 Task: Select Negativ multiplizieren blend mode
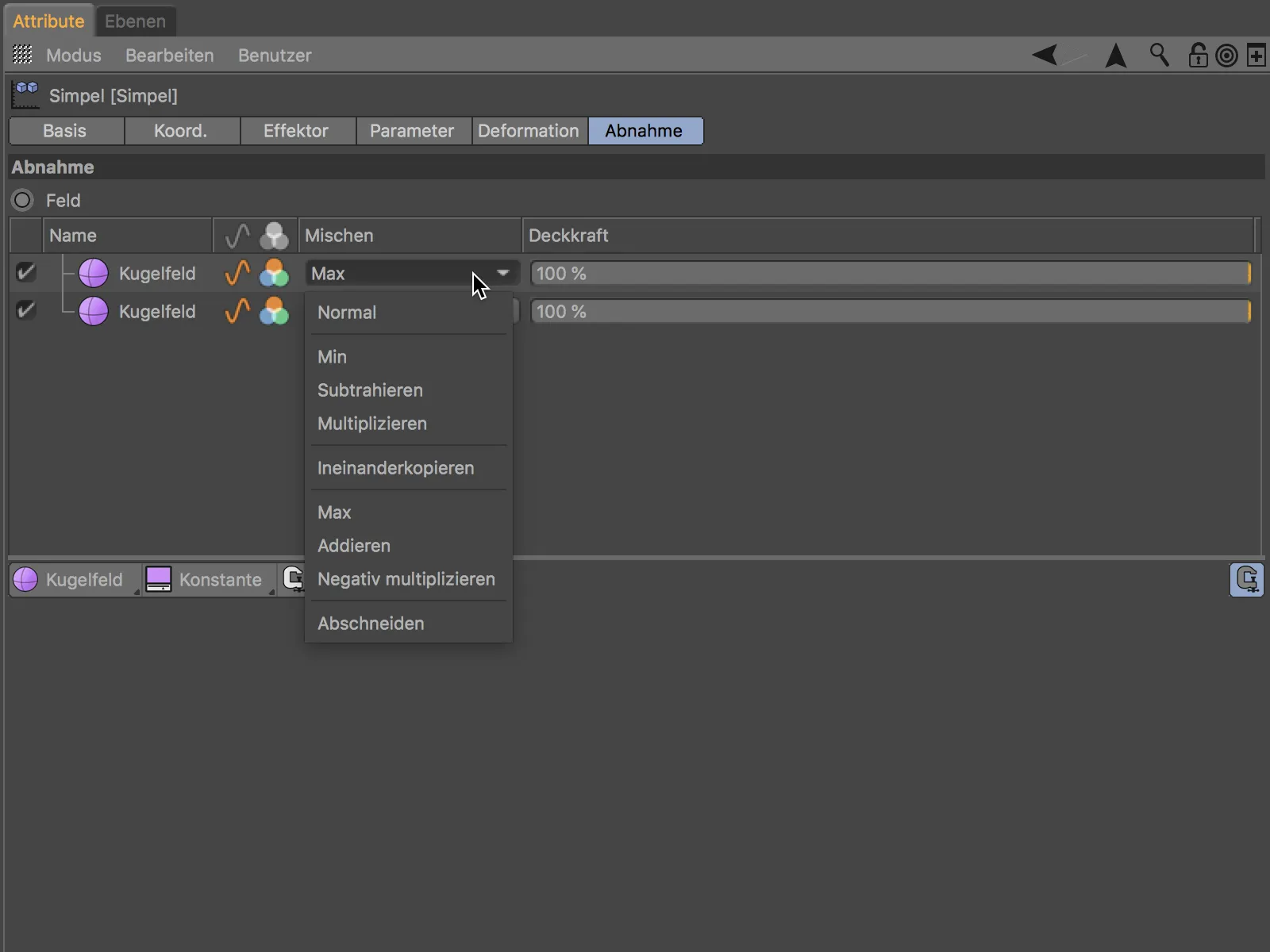point(409,579)
